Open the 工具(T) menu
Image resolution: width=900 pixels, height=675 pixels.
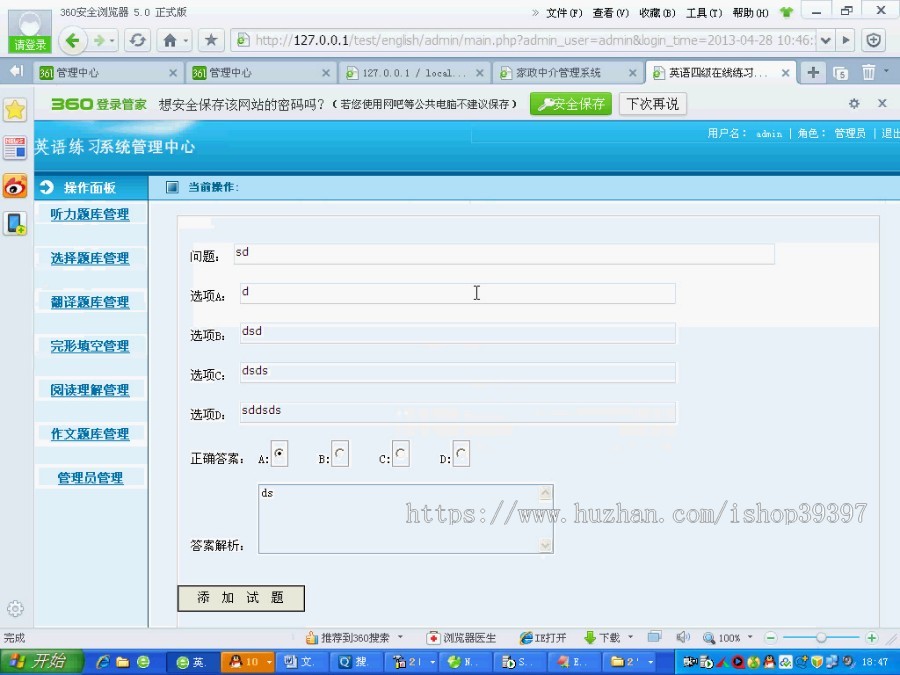pyautogui.click(x=704, y=13)
